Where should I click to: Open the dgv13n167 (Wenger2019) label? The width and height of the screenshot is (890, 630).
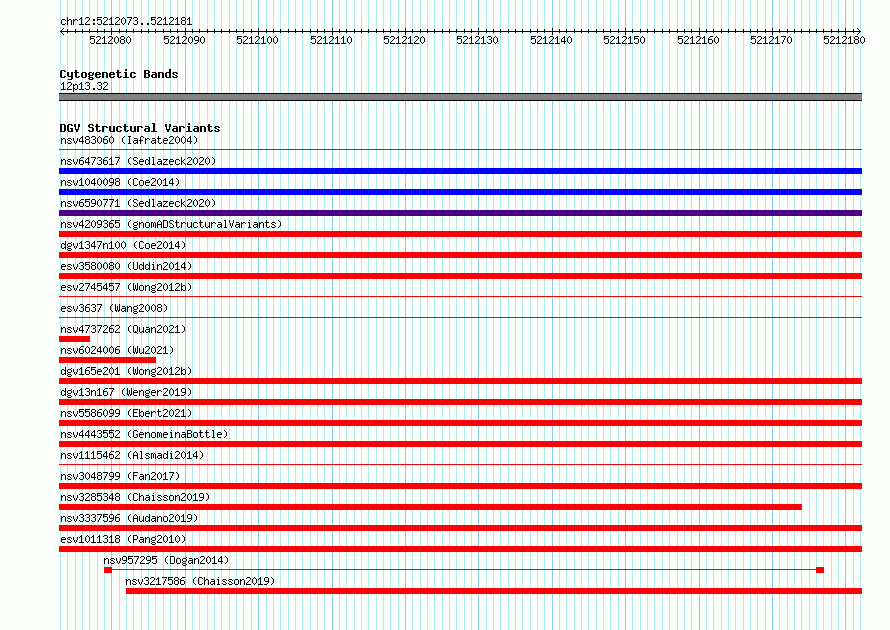point(126,392)
